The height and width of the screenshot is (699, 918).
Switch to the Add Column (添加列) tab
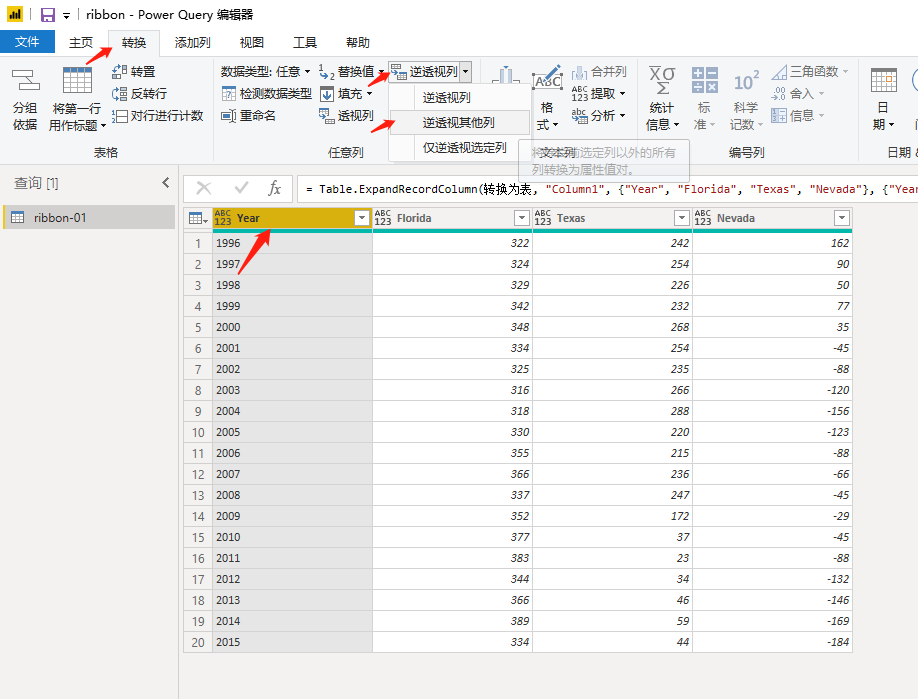[192, 43]
